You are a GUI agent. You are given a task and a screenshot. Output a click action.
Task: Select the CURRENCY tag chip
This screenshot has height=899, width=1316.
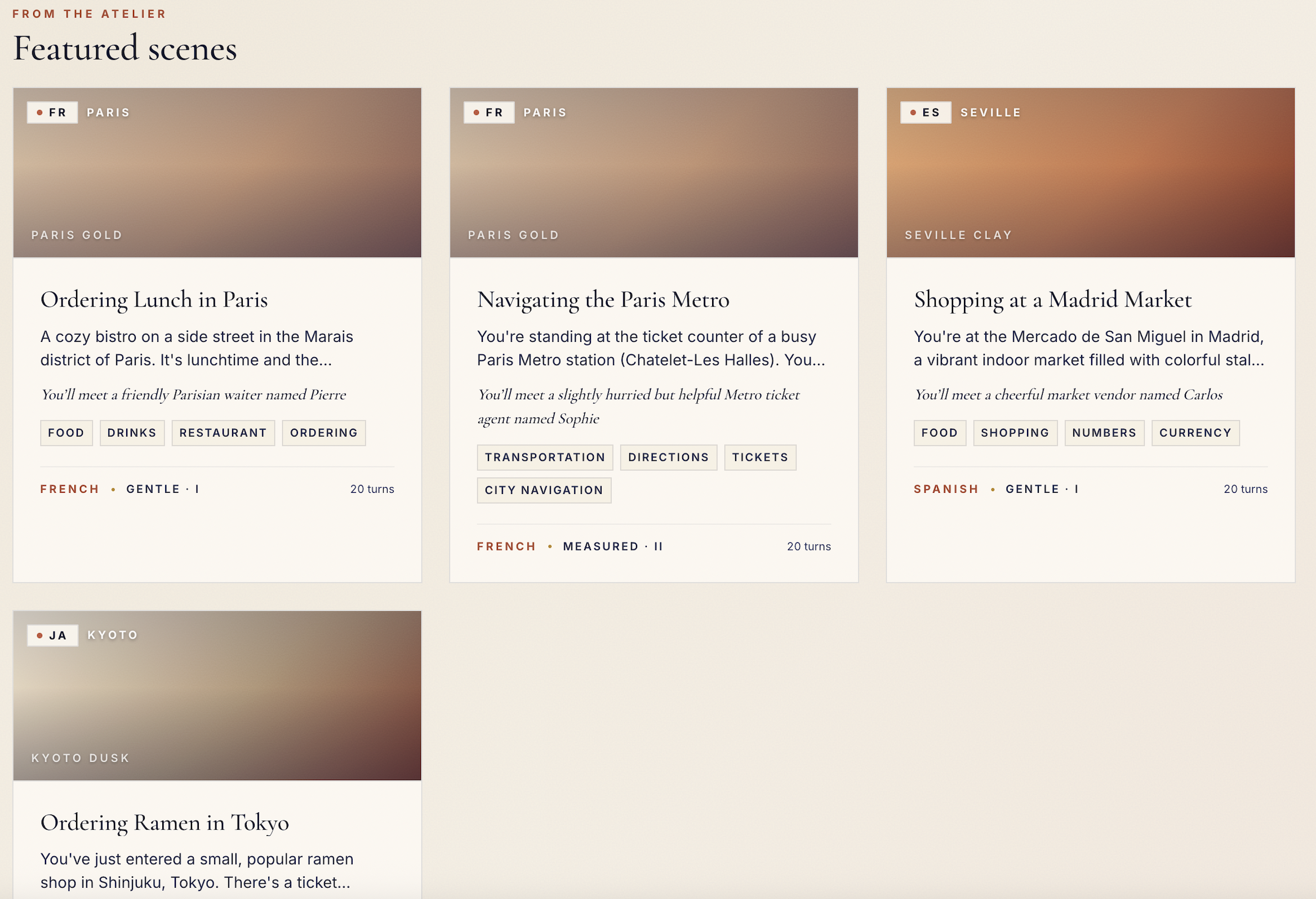click(1195, 433)
